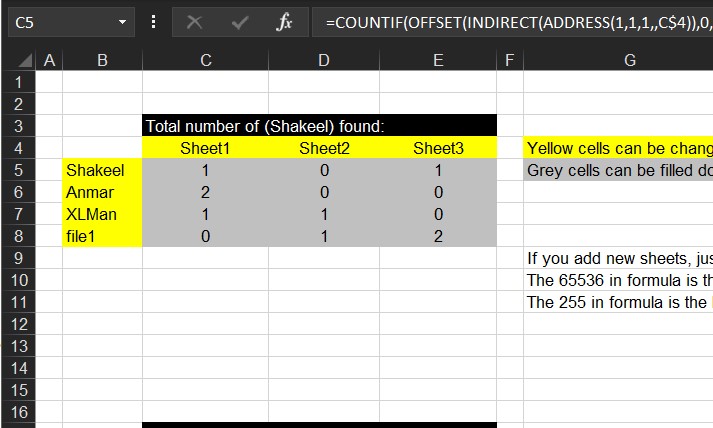
Task: Click the yellow Sheet3 header cell
Action: pyautogui.click(x=438, y=148)
